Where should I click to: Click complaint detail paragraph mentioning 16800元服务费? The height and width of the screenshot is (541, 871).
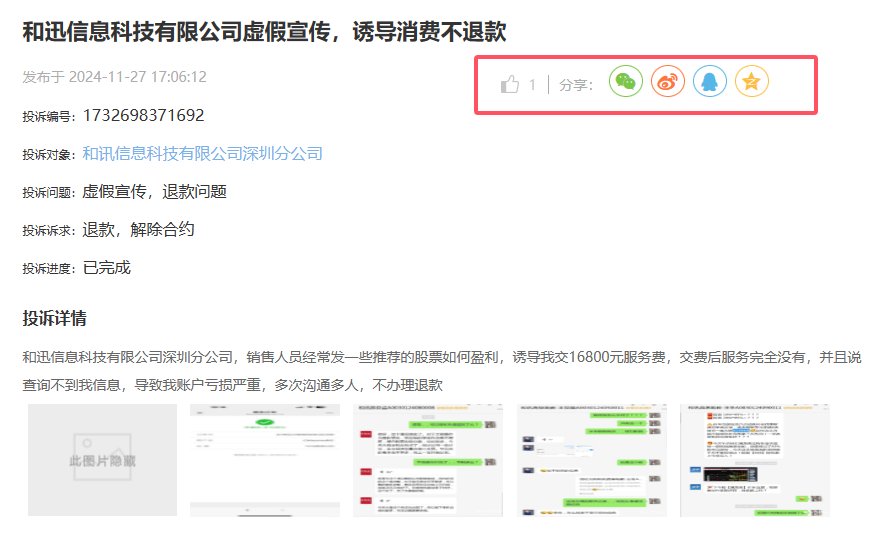442,371
